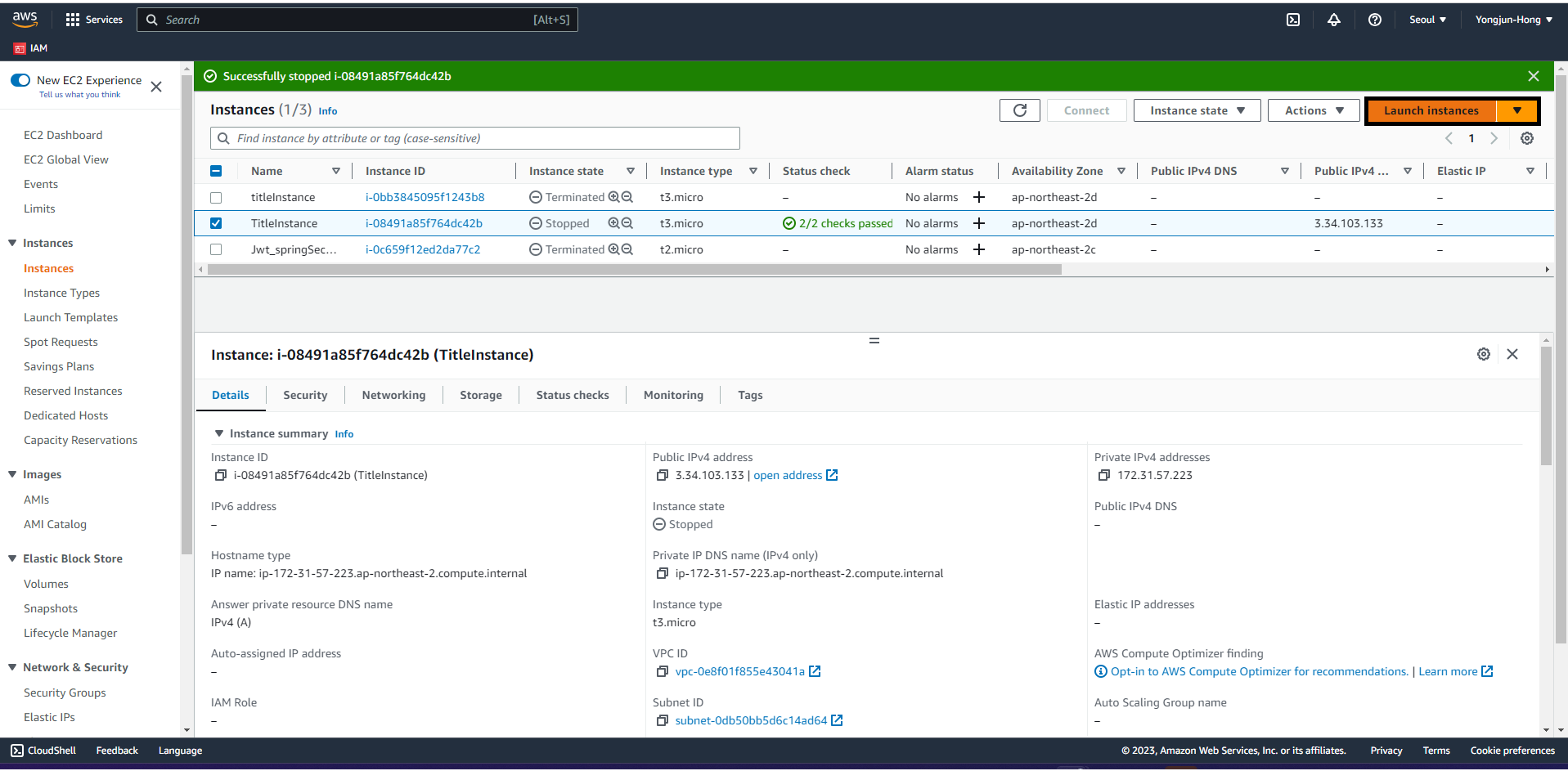Image resolution: width=1568 pixels, height=771 pixels.
Task: Switch to the Storage tab
Action: (x=481, y=395)
